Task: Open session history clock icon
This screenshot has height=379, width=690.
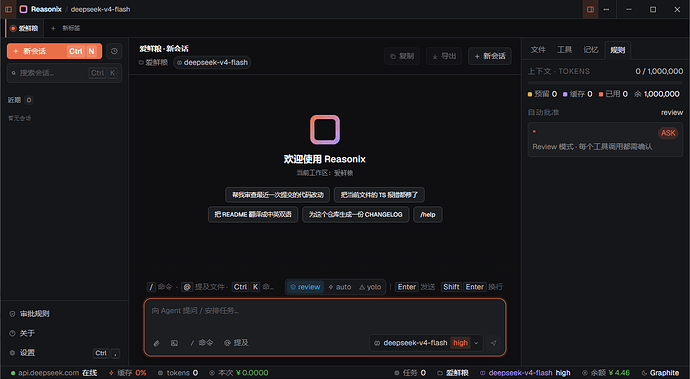Action: click(x=114, y=51)
